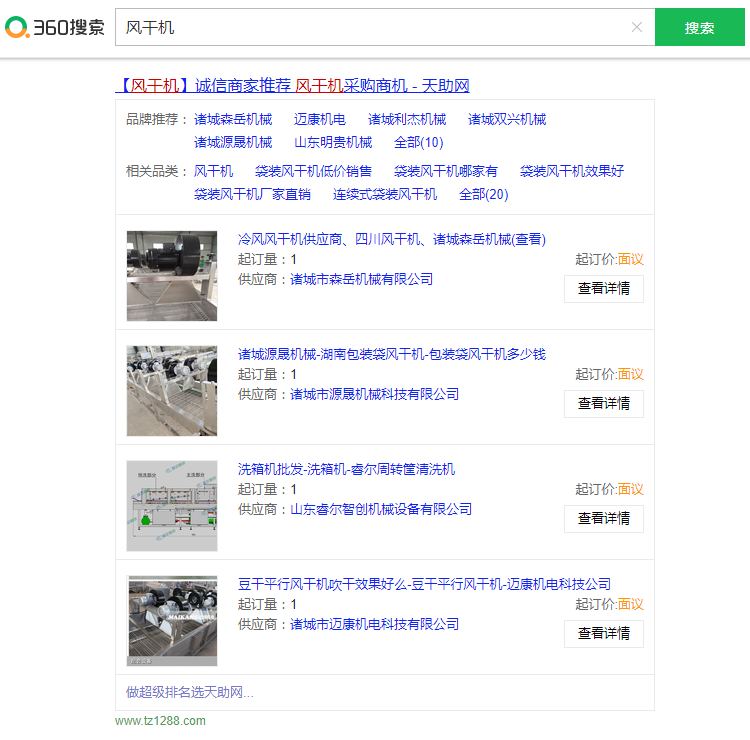Click the 360搜索 logo
This screenshot has width=750, height=740.
tap(55, 27)
